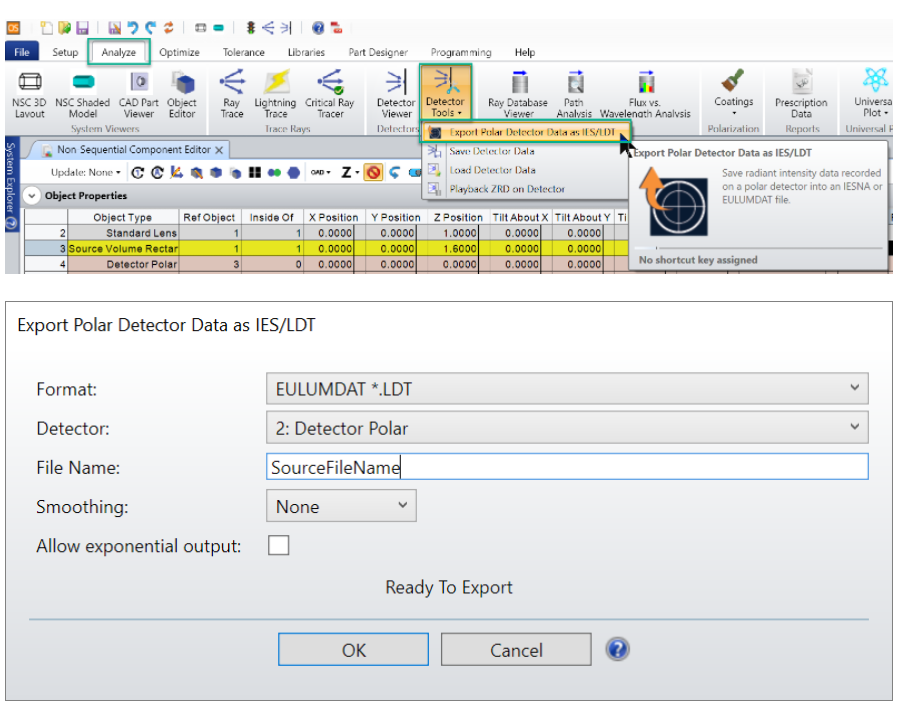Click the Save As icon in quick toolbar
This screenshot has width=901, height=718.
click(x=114, y=28)
